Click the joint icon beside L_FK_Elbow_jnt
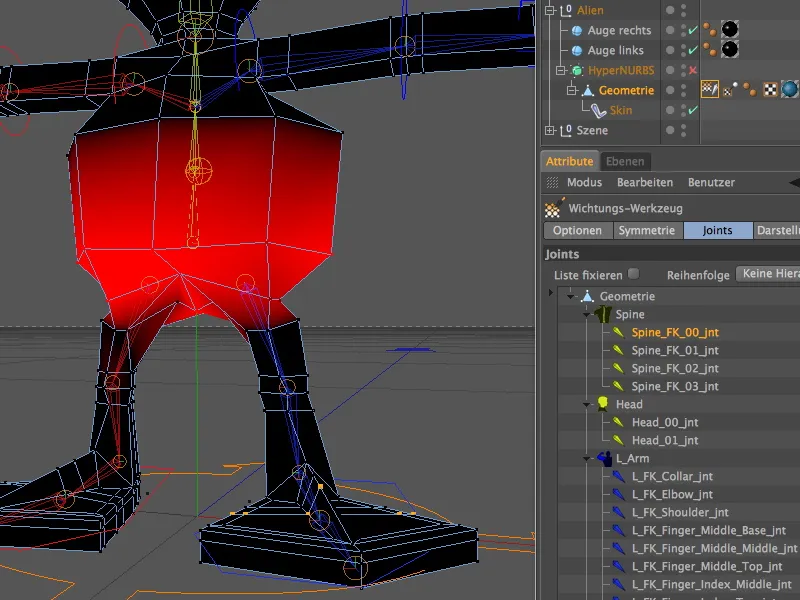800x600 pixels. pos(618,494)
